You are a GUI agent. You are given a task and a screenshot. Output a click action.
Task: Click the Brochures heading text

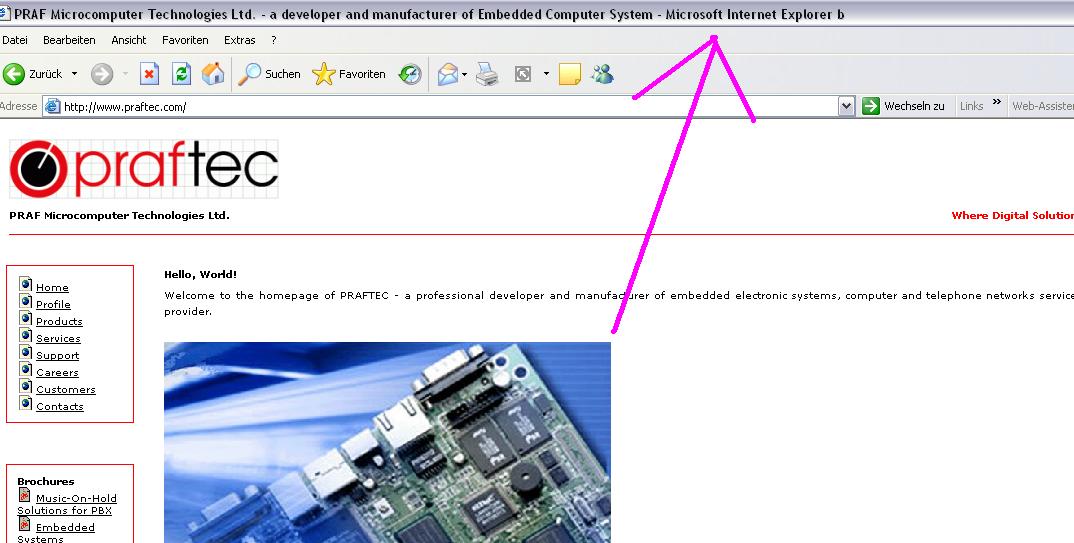click(46, 481)
